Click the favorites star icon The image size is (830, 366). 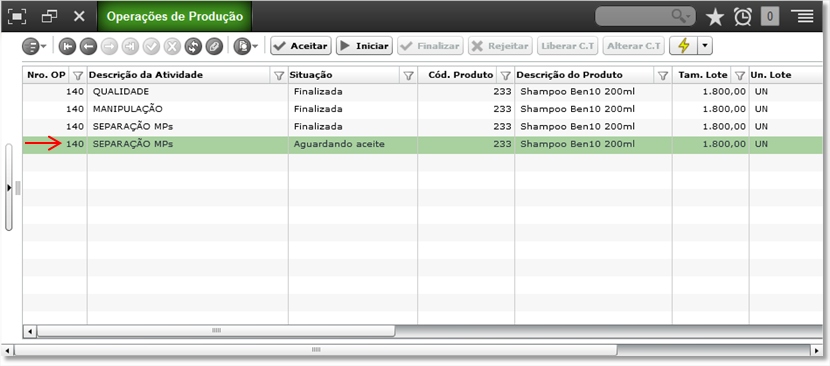pos(715,17)
